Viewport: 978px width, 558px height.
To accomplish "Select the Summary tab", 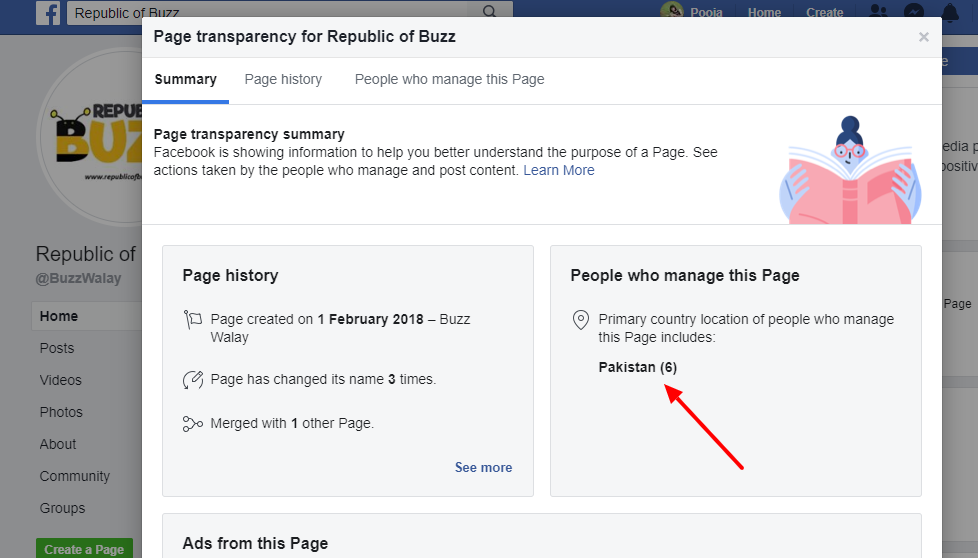I will [185, 80].
